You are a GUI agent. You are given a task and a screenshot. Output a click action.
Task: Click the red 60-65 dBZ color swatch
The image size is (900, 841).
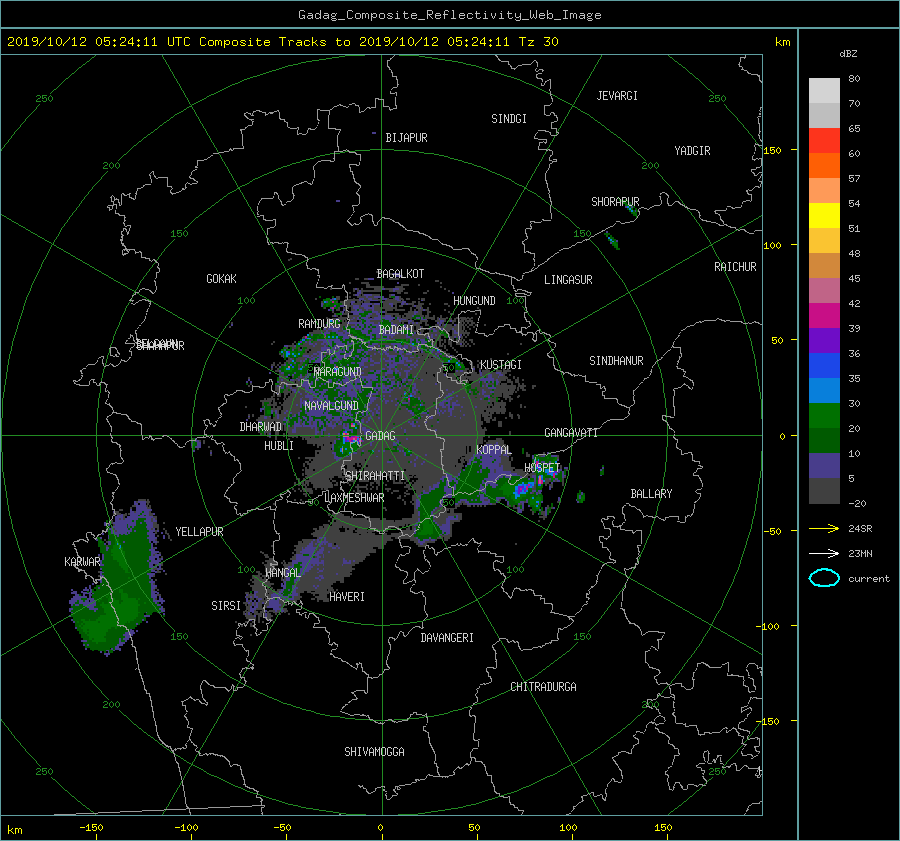tap(824, 140)
